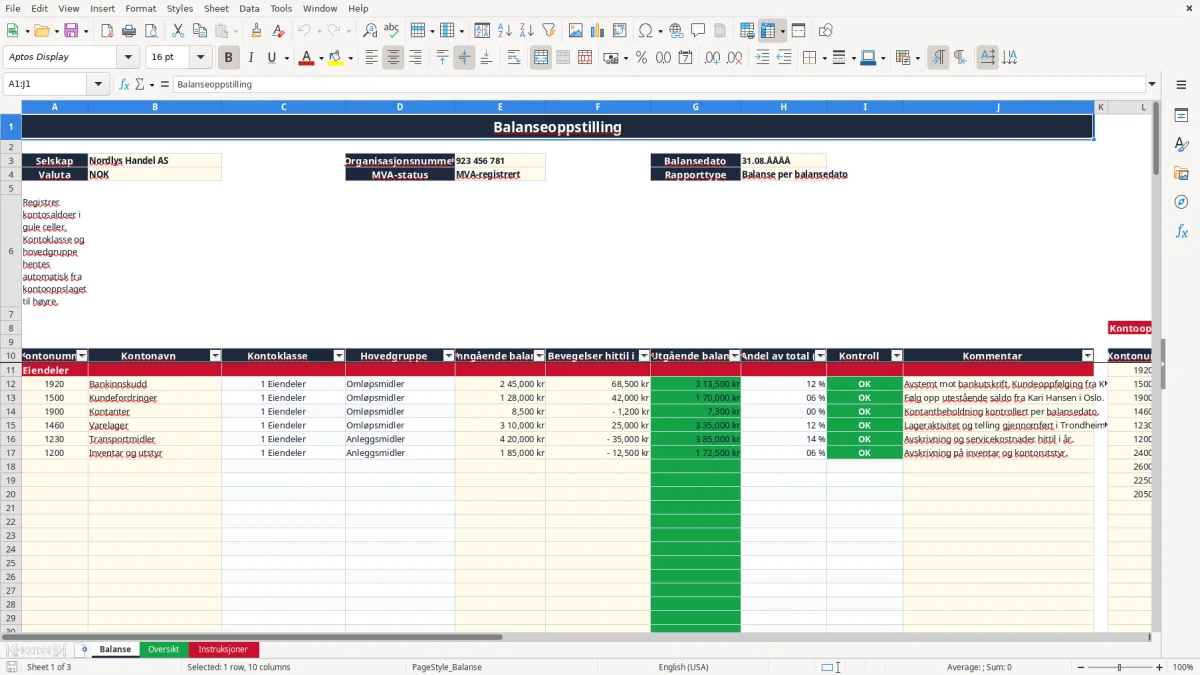This screenshot has width=1200, height=675.
Task: Click the formula input line with Balanseoppstilling
Action: (x=658, y=84)
